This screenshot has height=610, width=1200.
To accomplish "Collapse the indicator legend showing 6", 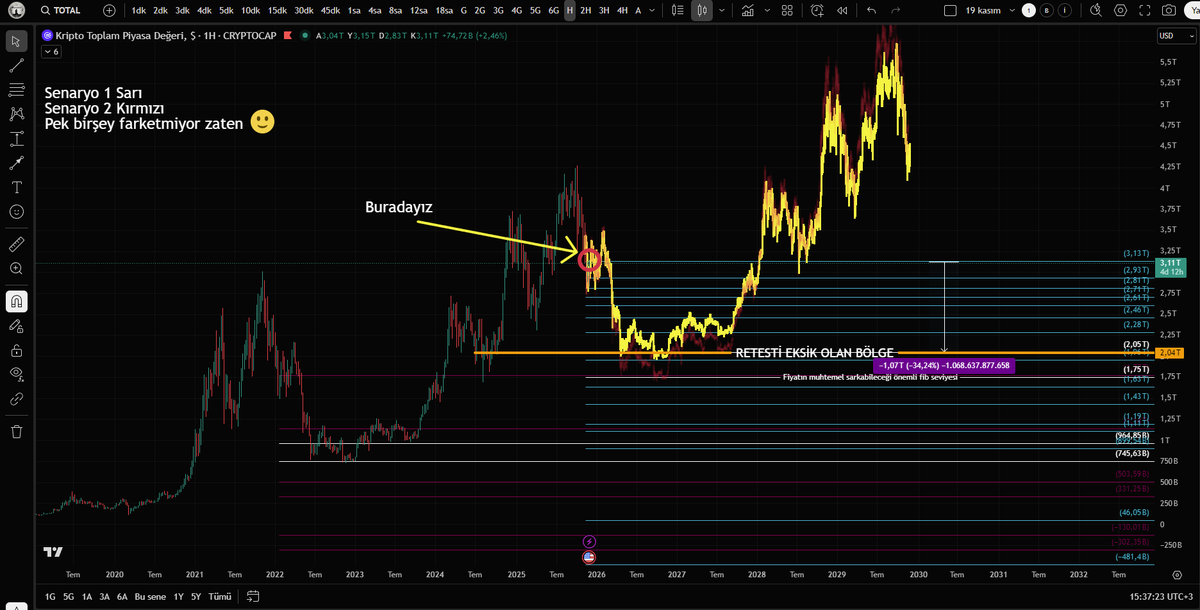I will pos(50,51).
